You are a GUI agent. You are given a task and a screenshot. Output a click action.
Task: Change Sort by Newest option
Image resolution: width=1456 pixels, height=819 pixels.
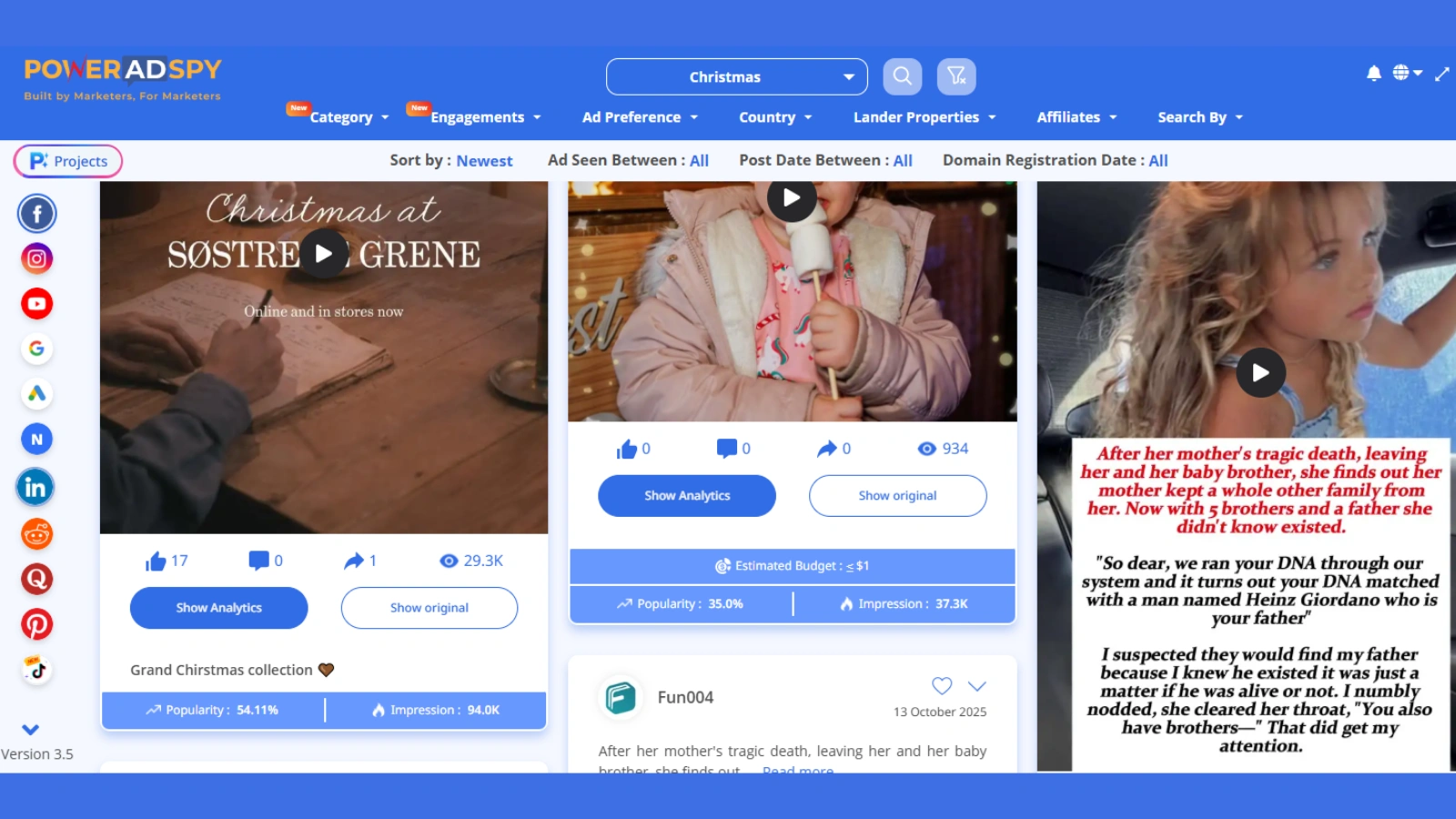[x=484, y=161]
